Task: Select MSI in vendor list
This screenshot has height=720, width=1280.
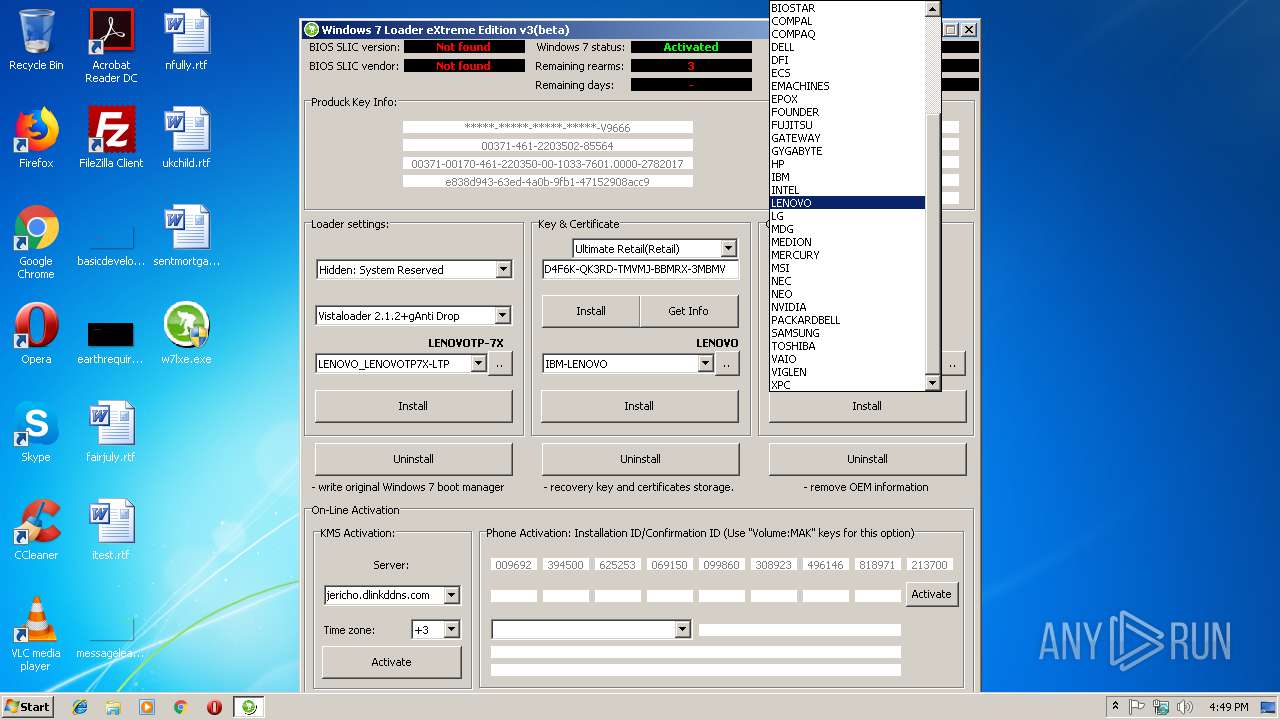Action: click(x=847, y=268)
